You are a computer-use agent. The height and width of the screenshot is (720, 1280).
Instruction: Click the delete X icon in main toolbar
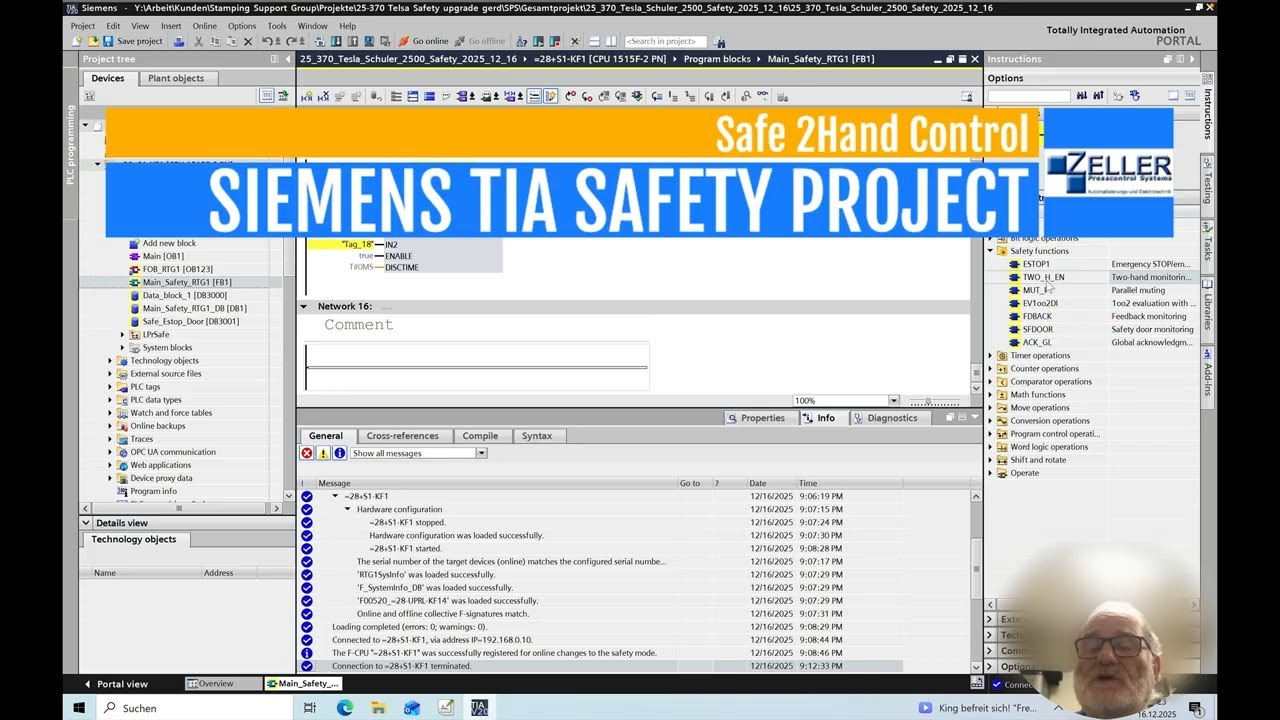click(248, 41)
